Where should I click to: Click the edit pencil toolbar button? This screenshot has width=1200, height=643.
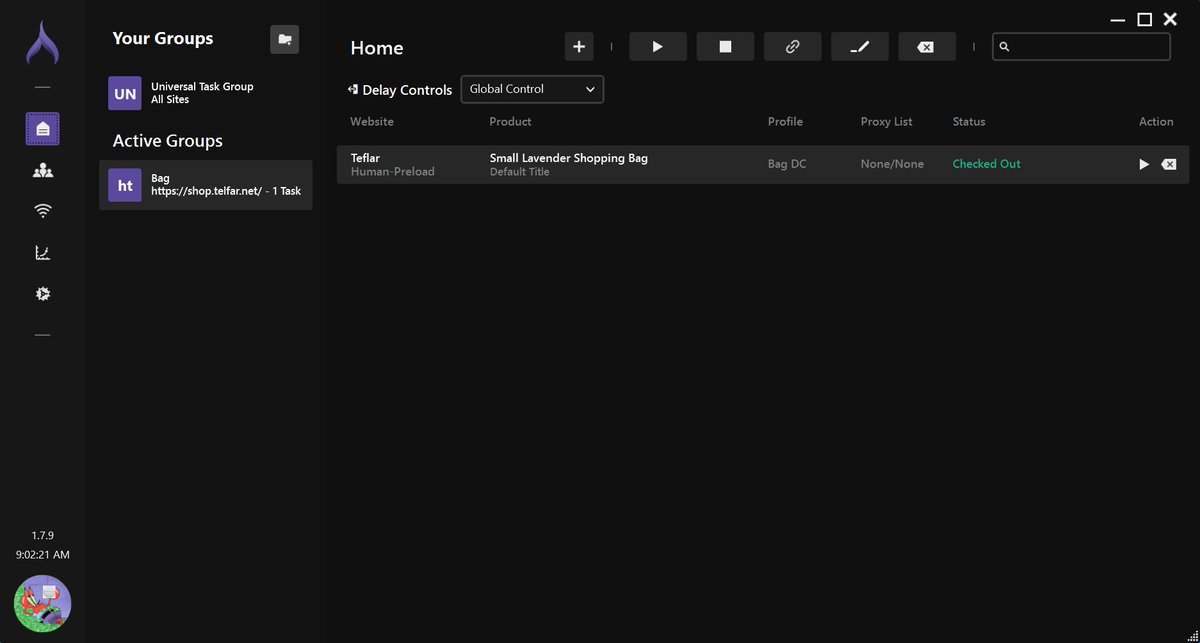tap(860, 47)
